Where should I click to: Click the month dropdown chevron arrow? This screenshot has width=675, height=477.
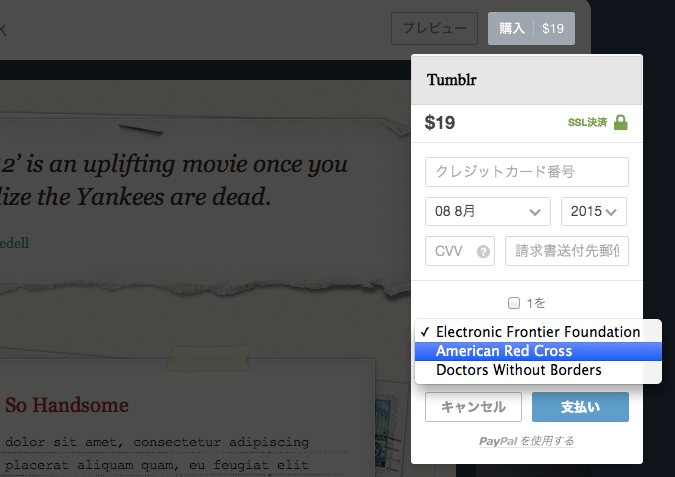(535, 212)
